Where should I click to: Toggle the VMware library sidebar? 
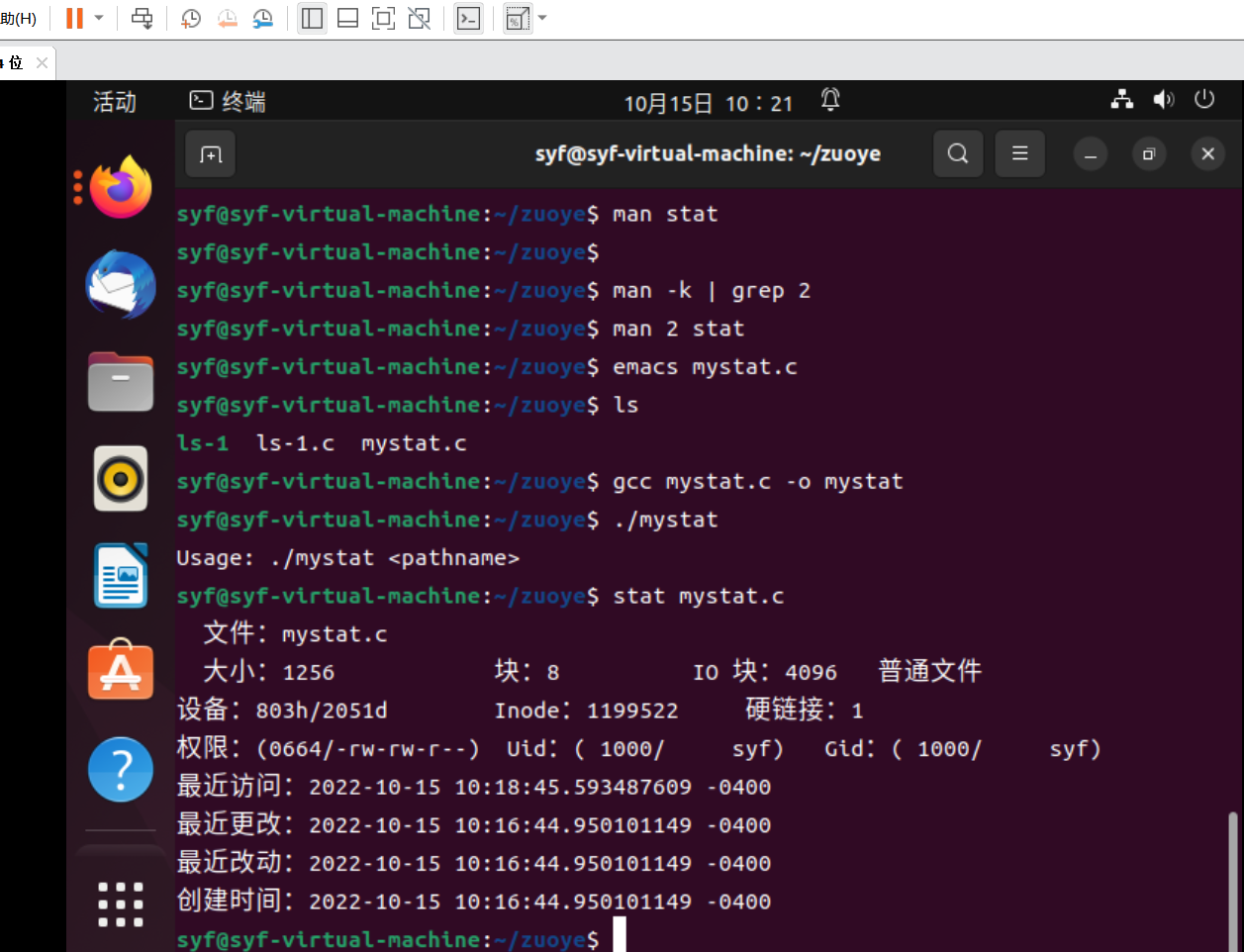[312, 18]
